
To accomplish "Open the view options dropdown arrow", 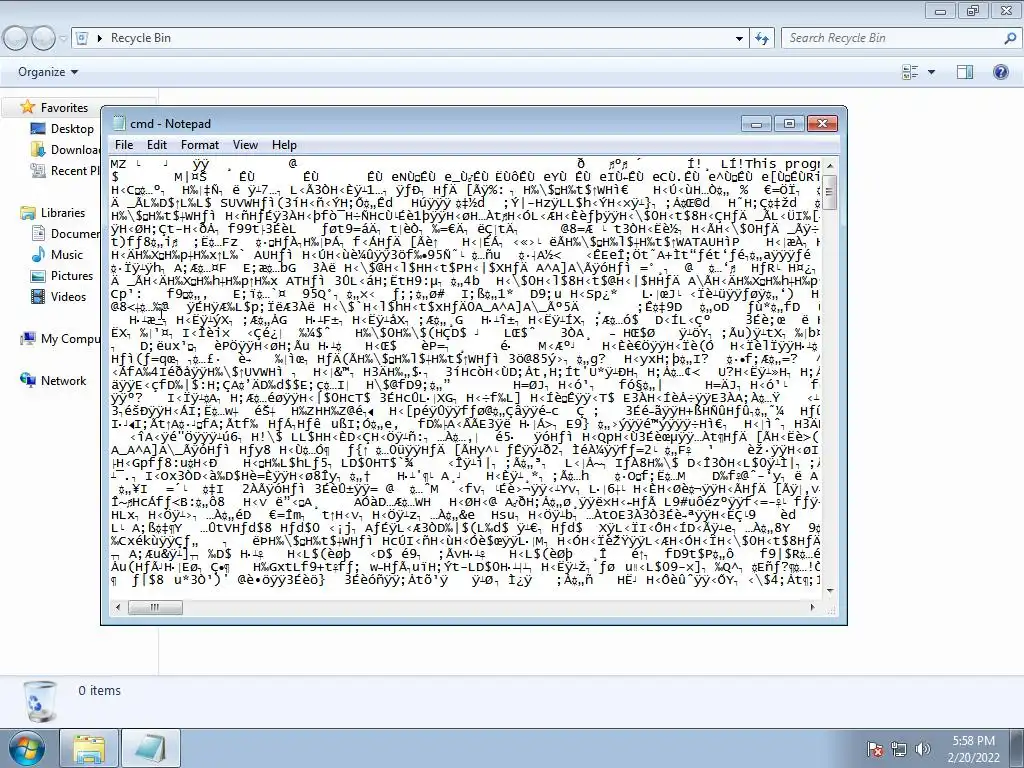I will pyautogui.click(x=931, y=72).
